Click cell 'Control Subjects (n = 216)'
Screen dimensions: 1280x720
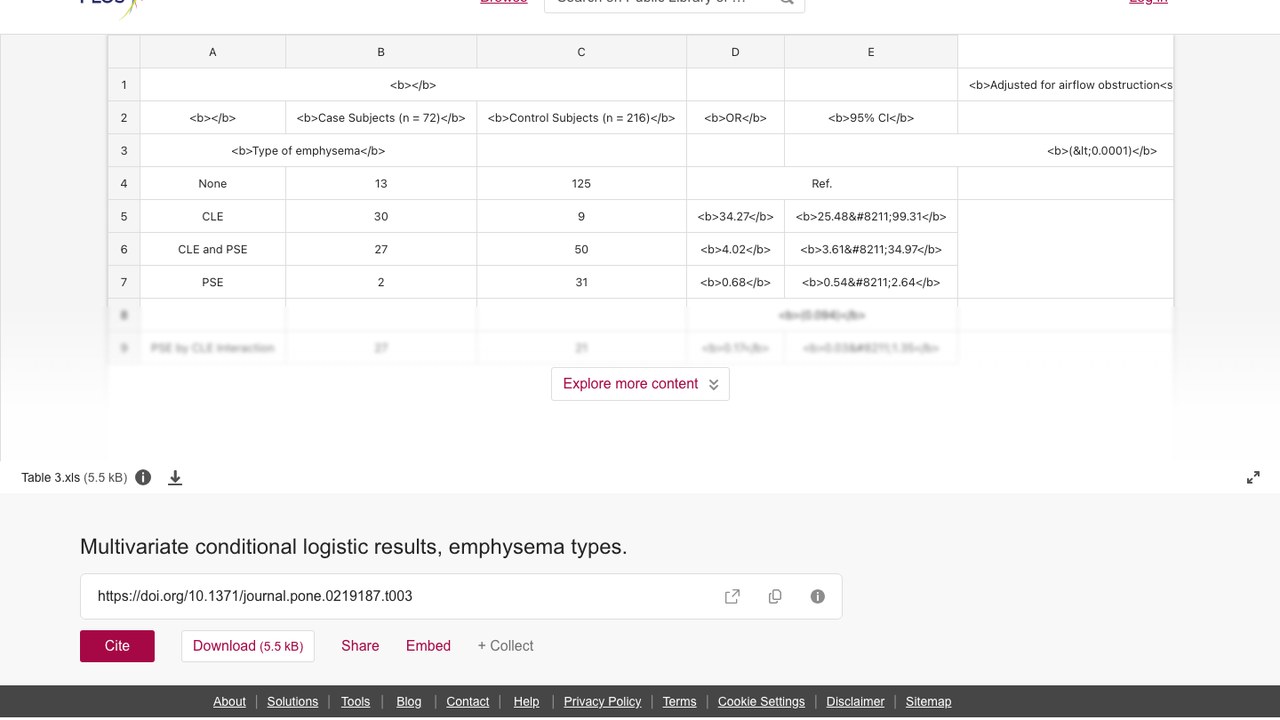point(581,118)
